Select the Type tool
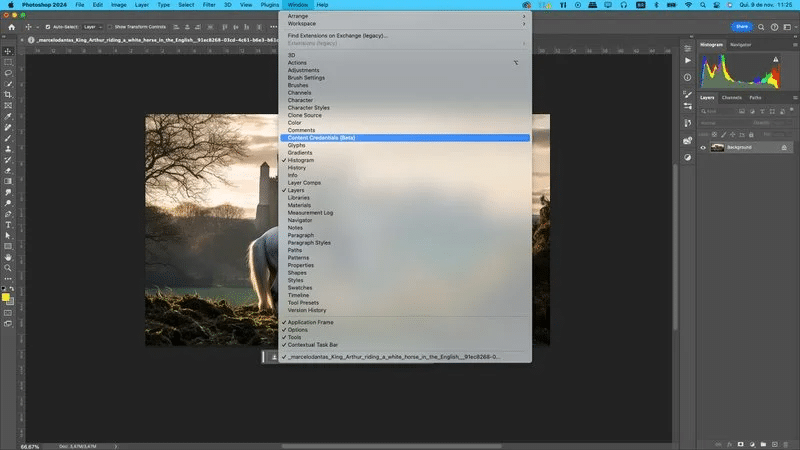This screenshot has height=450, width=800. (x=8, y=224)
